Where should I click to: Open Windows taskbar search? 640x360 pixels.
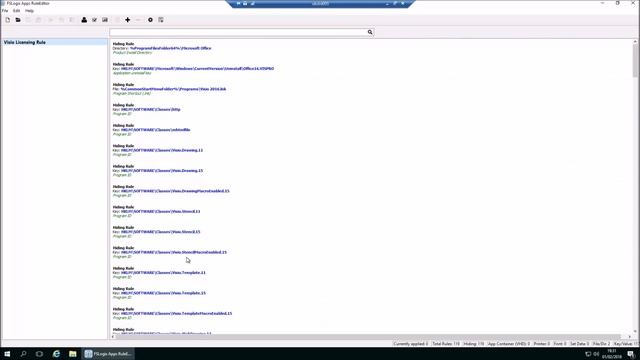(23, 354)
